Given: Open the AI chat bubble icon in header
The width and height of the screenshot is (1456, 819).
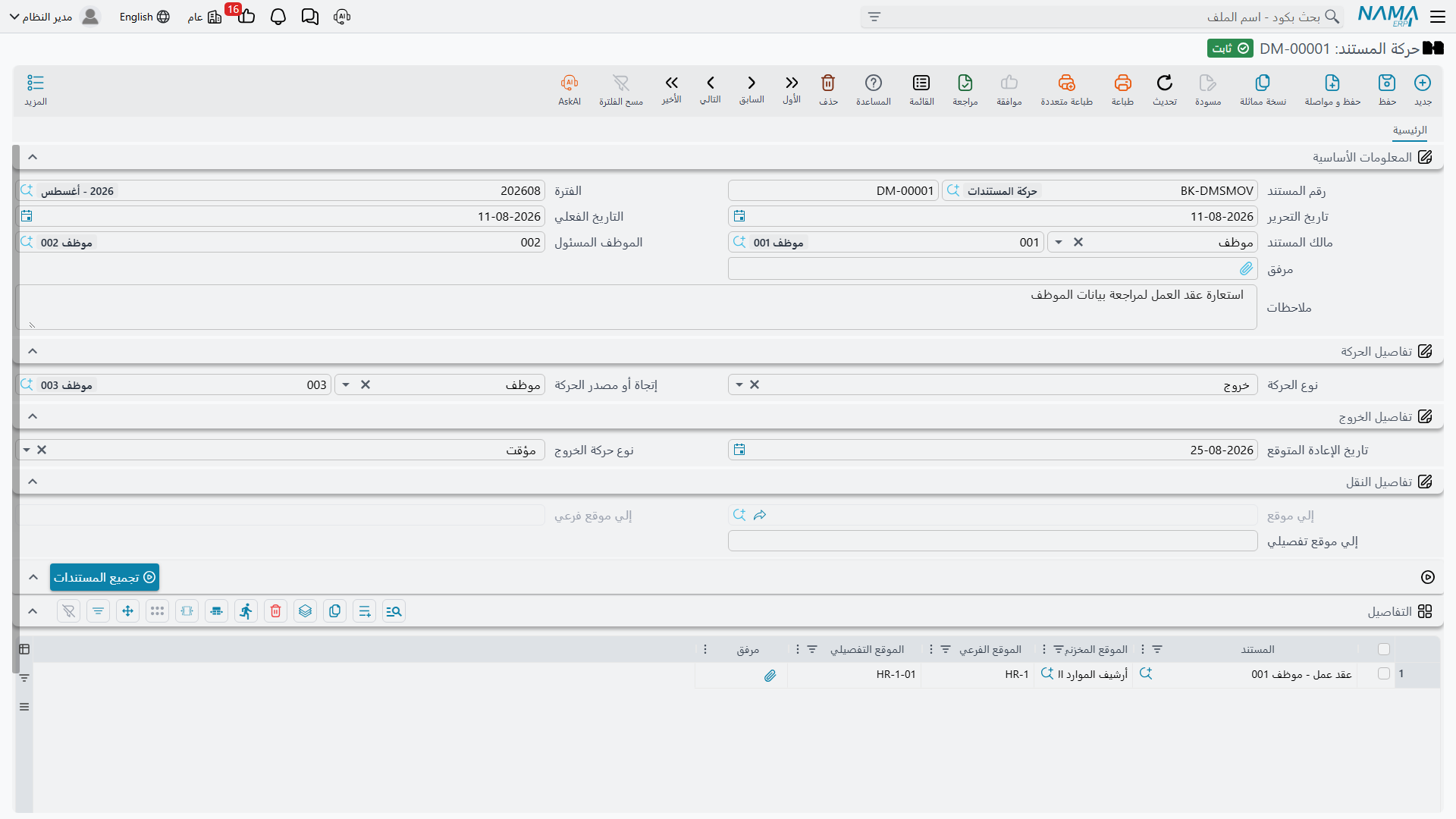Looking at the screenshot, I should coord(342,17).
